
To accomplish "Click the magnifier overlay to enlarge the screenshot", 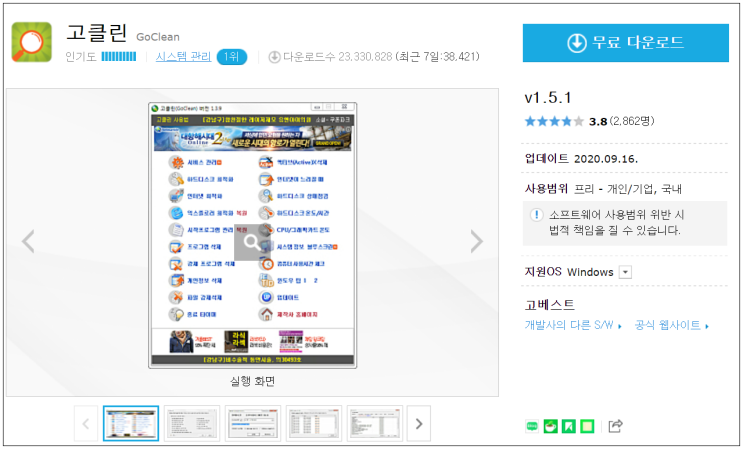I will coord(252,242).
